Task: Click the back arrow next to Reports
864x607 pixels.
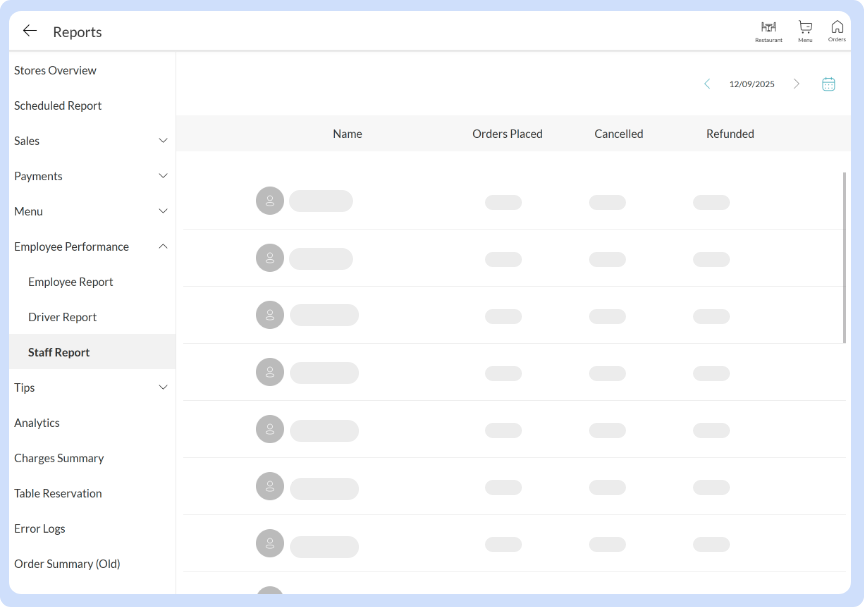Action: 30,31
